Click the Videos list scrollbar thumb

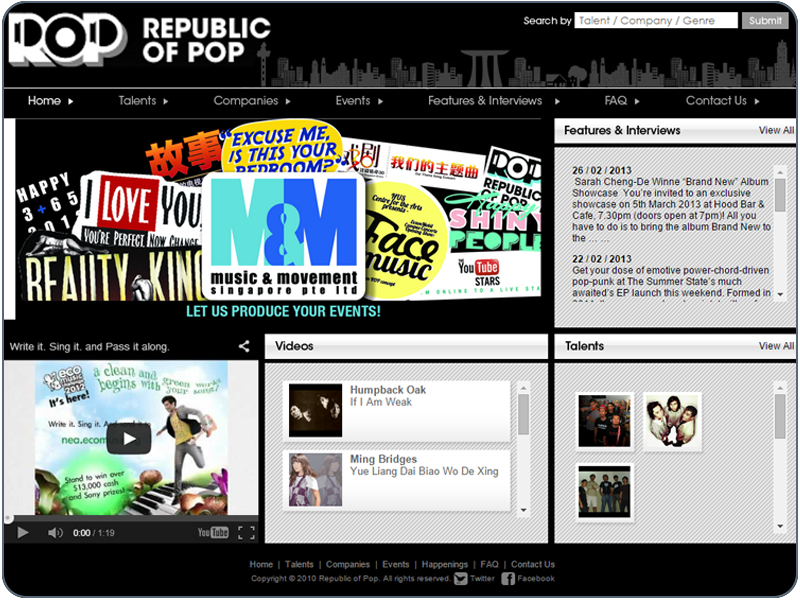point(523,414)
